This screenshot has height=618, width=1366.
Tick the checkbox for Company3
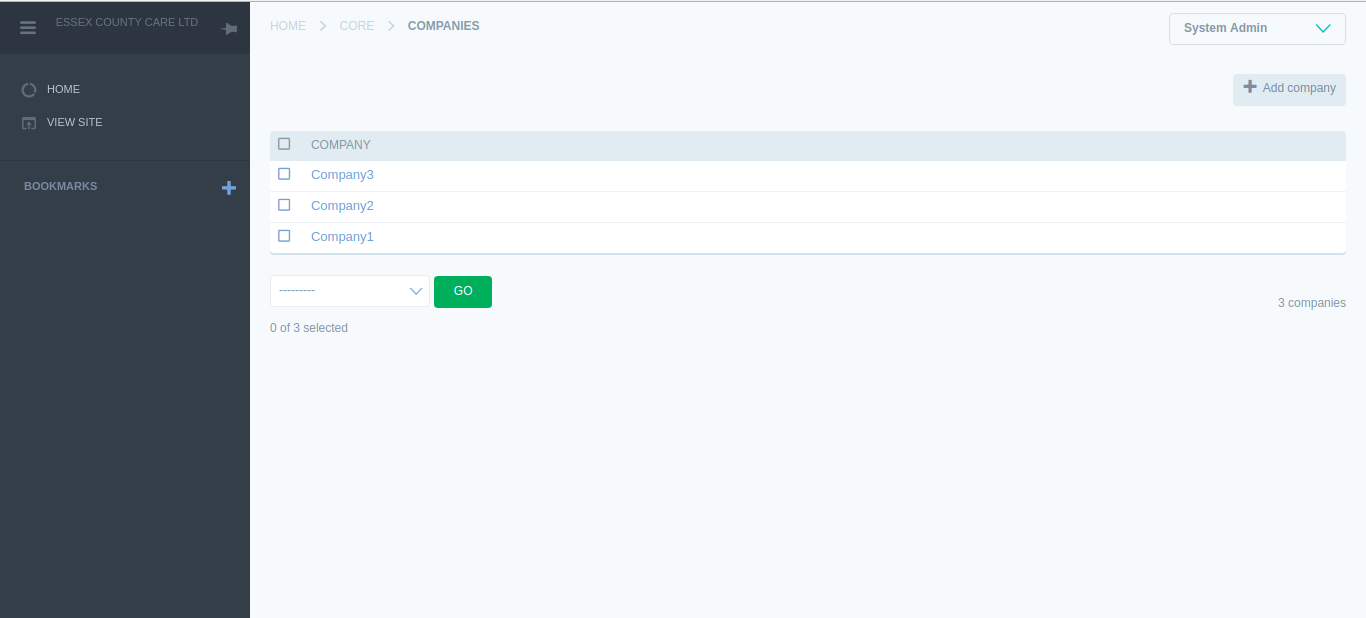coord(284,174)
